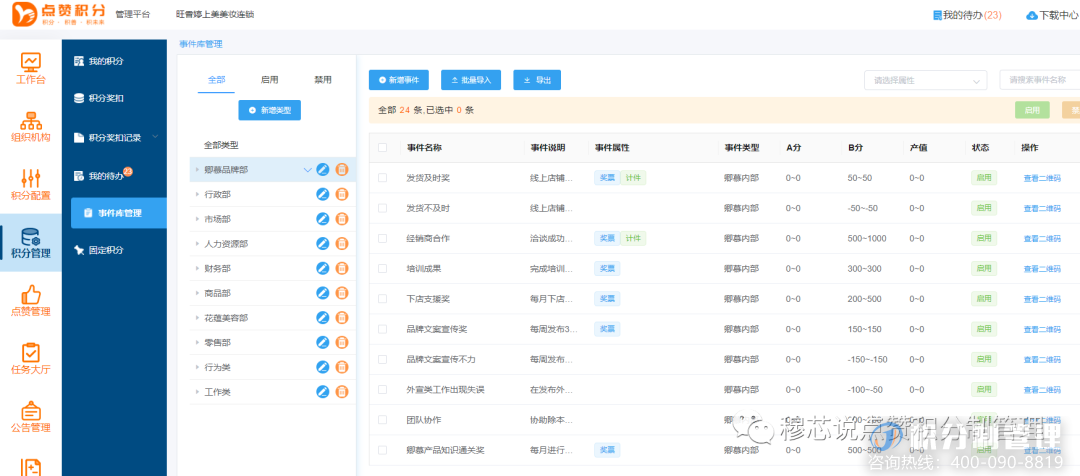Open 工作台 in the left sidebar
The height and width of the screenshot is (476, 1080).
pyautogui.click(x=31, y=69)
